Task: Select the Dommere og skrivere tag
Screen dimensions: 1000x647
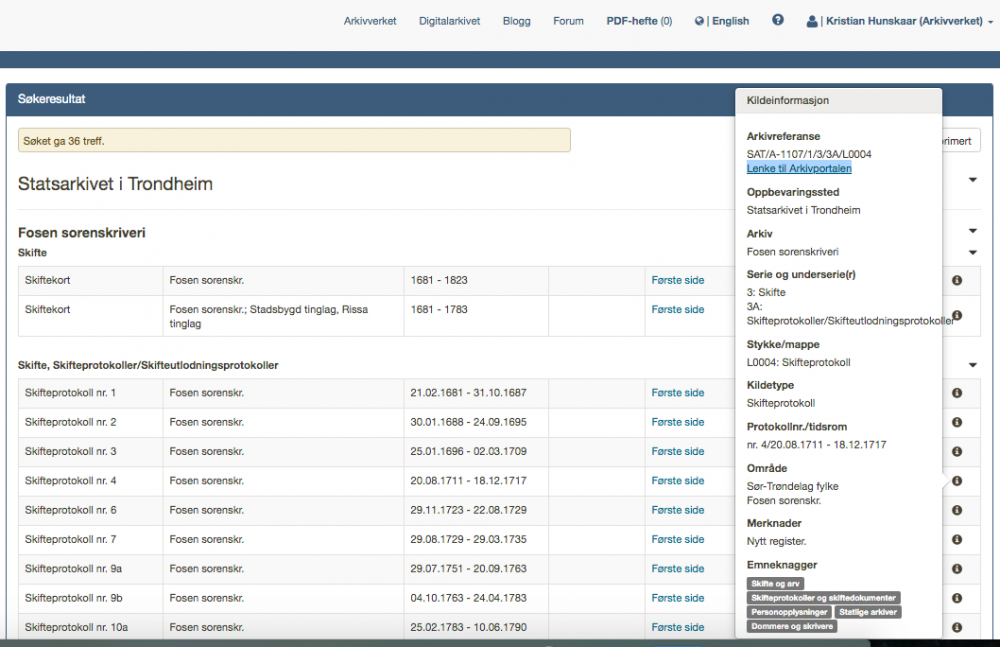Action: click(792, 627)
